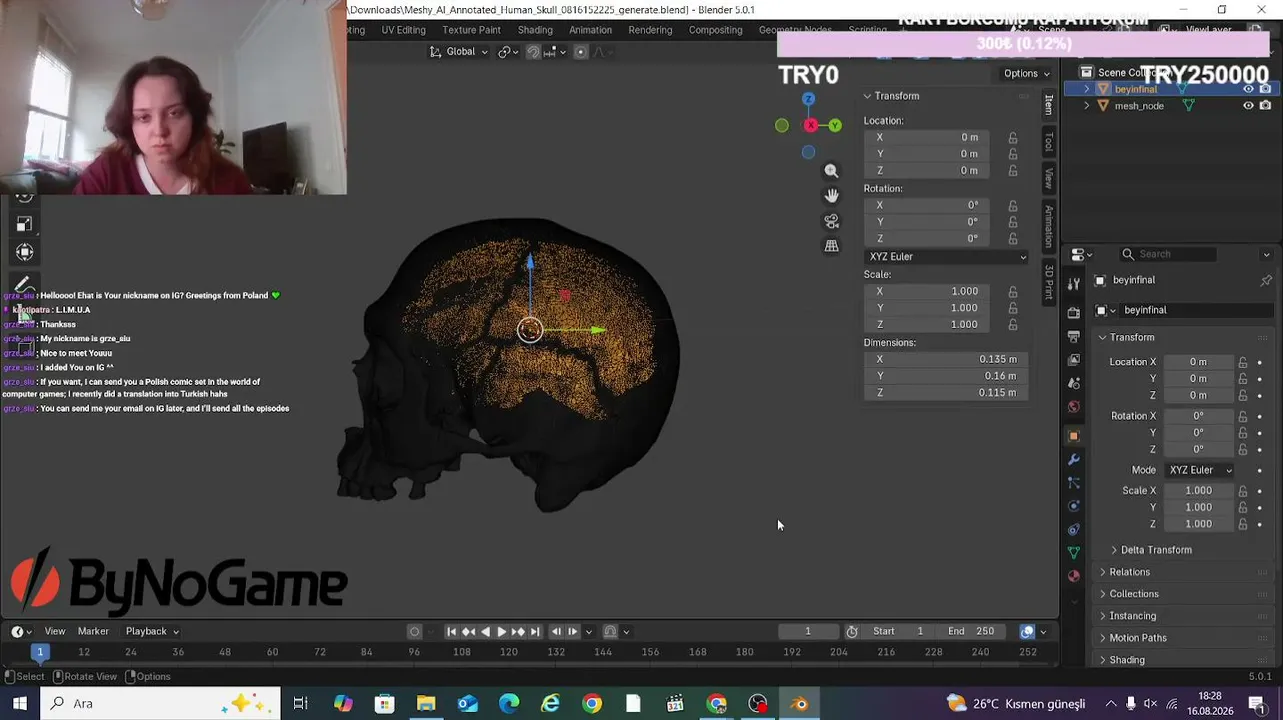Click the End frame 250 field
This screenshot has width=1283, height=720.
(x=972, y=631)
